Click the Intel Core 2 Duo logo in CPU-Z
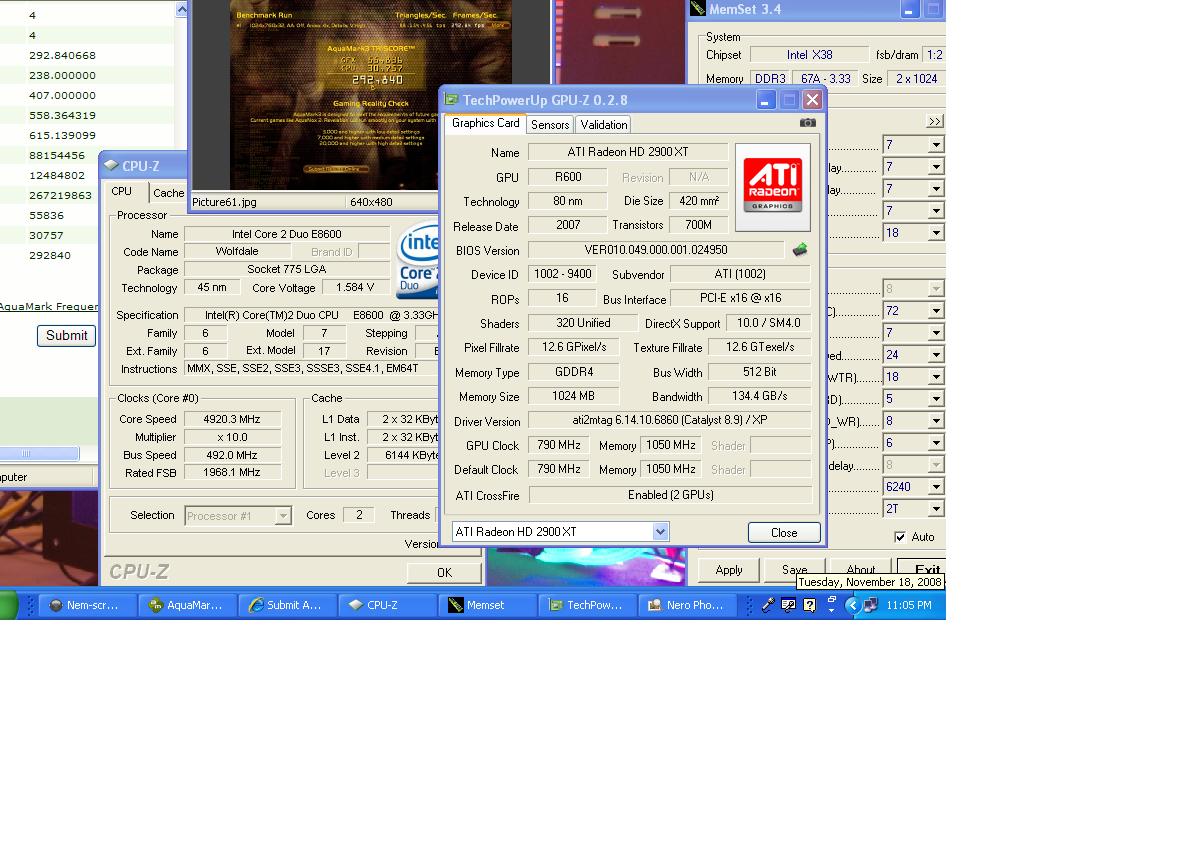This screenshot has width=1180, height=850. [418, 260]
